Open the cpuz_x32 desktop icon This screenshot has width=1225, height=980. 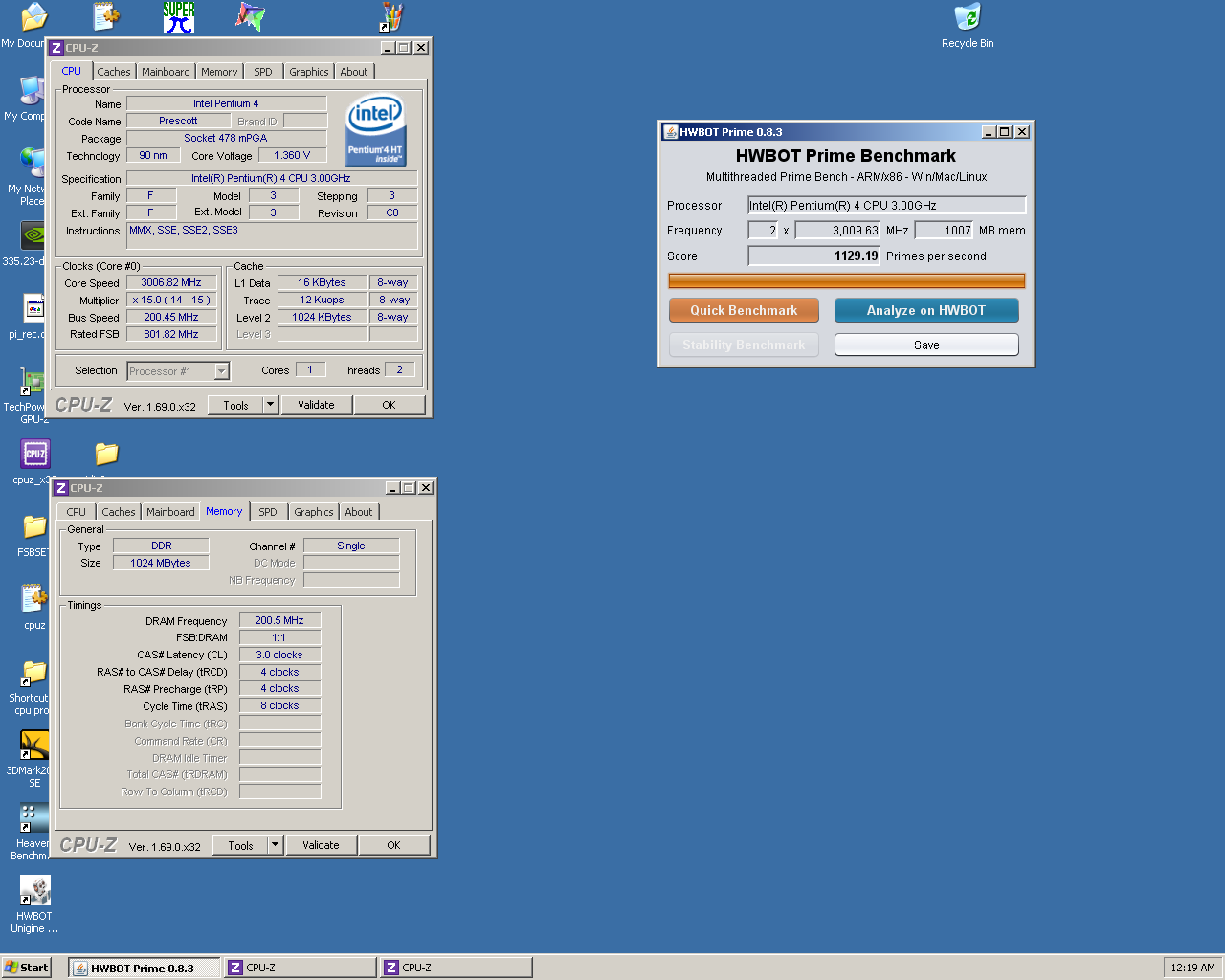click(x=35, y=454)
